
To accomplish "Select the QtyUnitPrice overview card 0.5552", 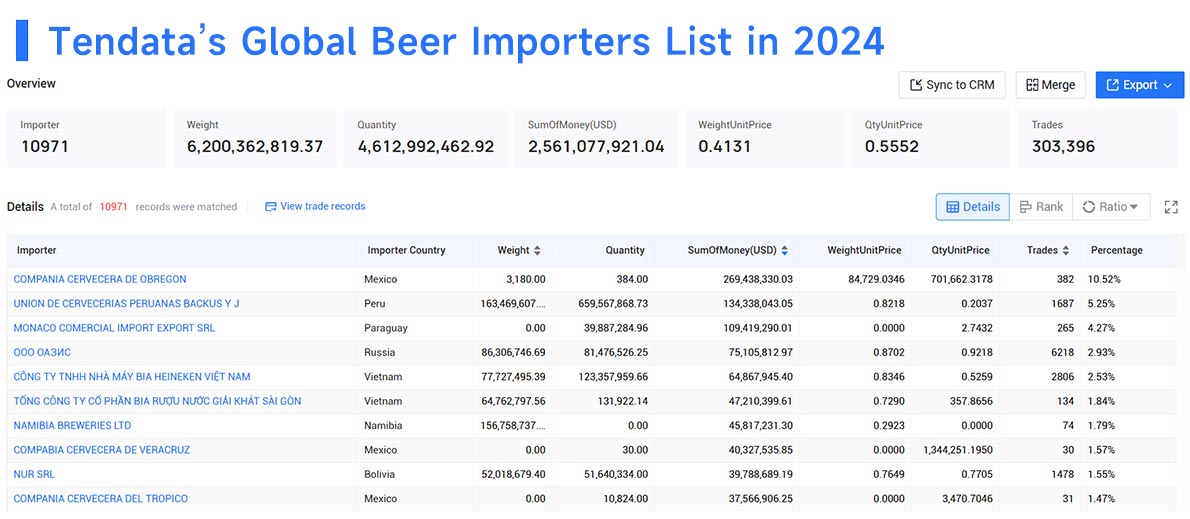I will 930,138.
